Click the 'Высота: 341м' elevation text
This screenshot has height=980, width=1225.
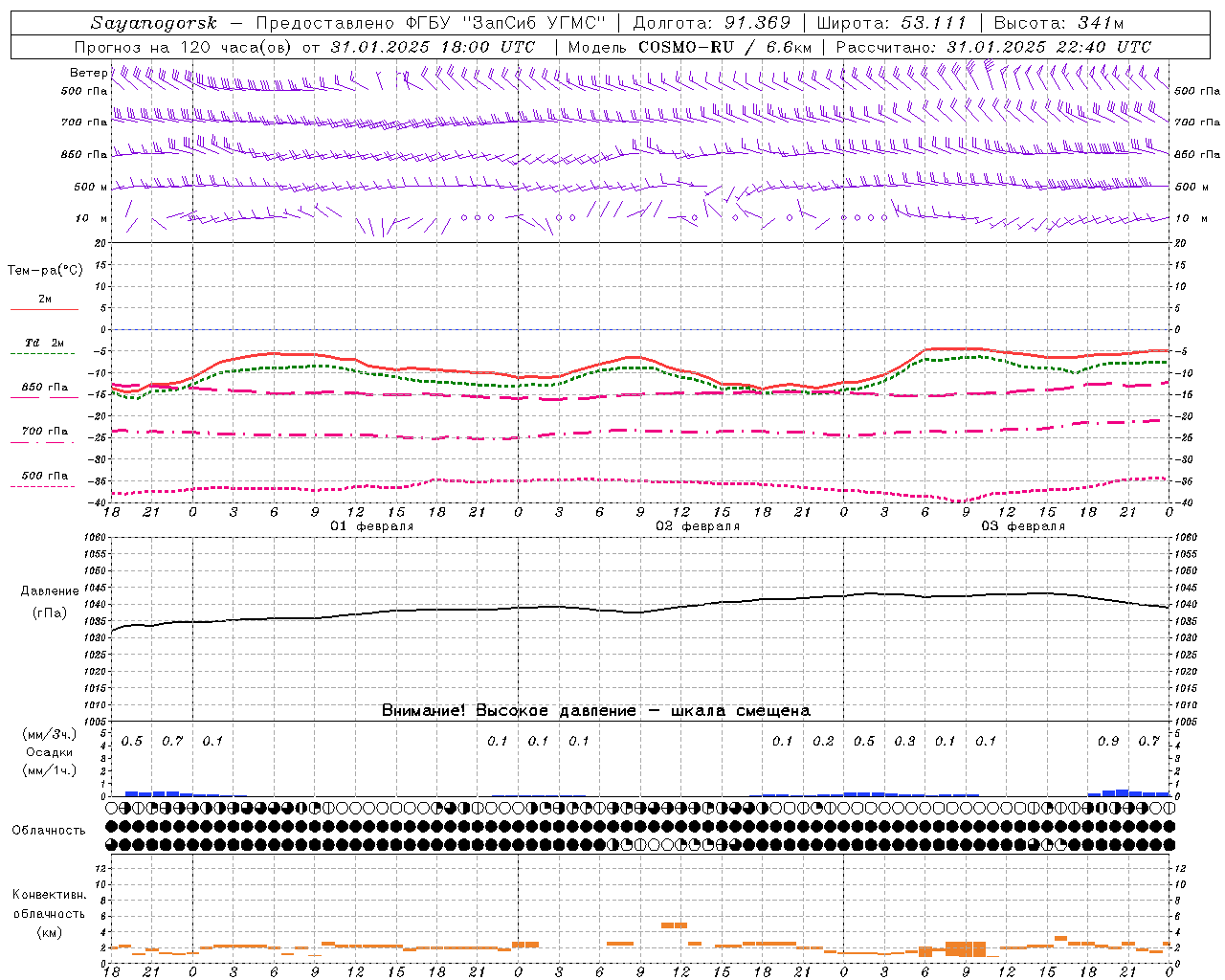[1058, 23]
